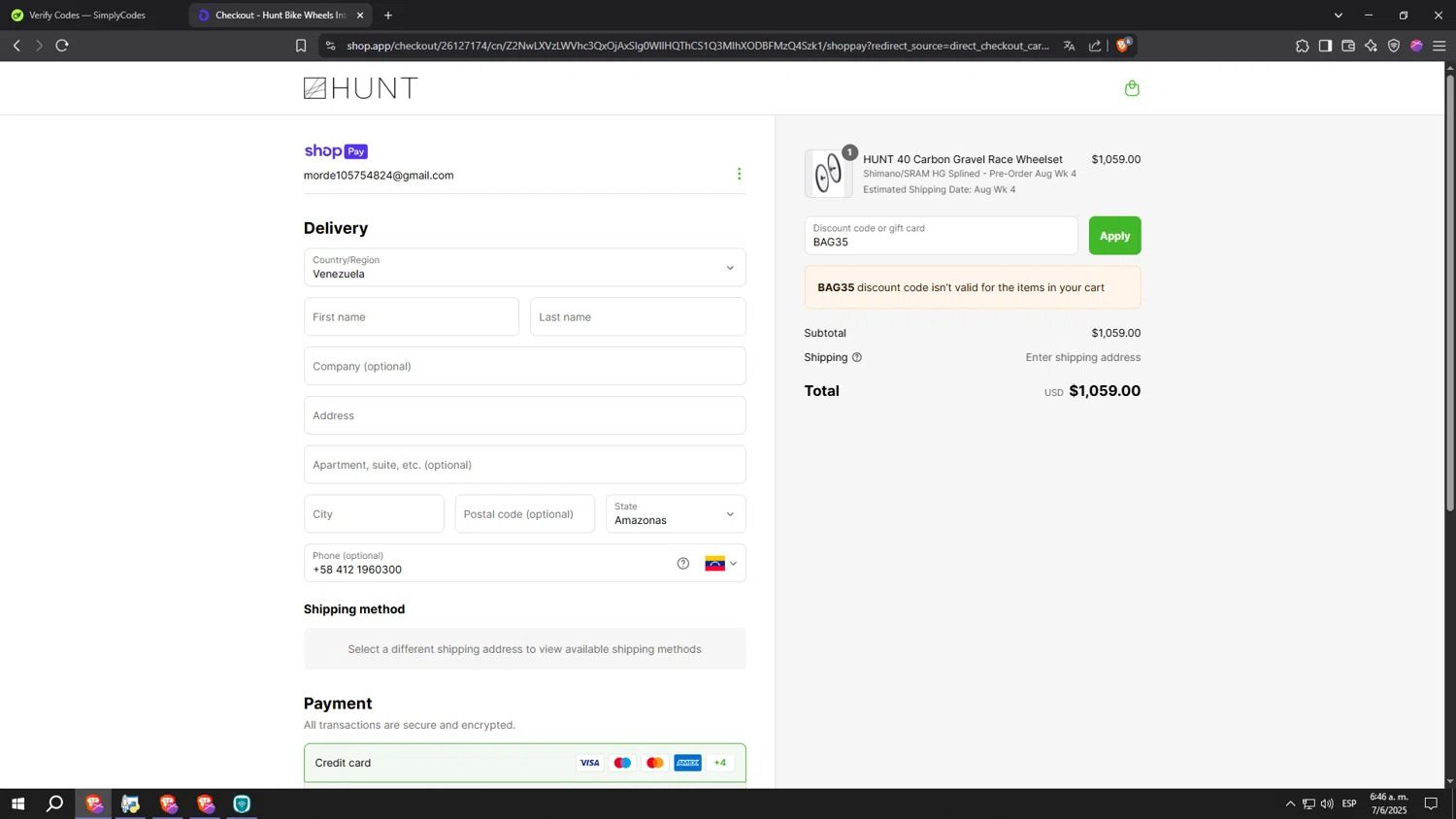The height and width of the screenshot is (819, 1456).
Task: Open the network icon in system tray
Action: [1308, 803]
